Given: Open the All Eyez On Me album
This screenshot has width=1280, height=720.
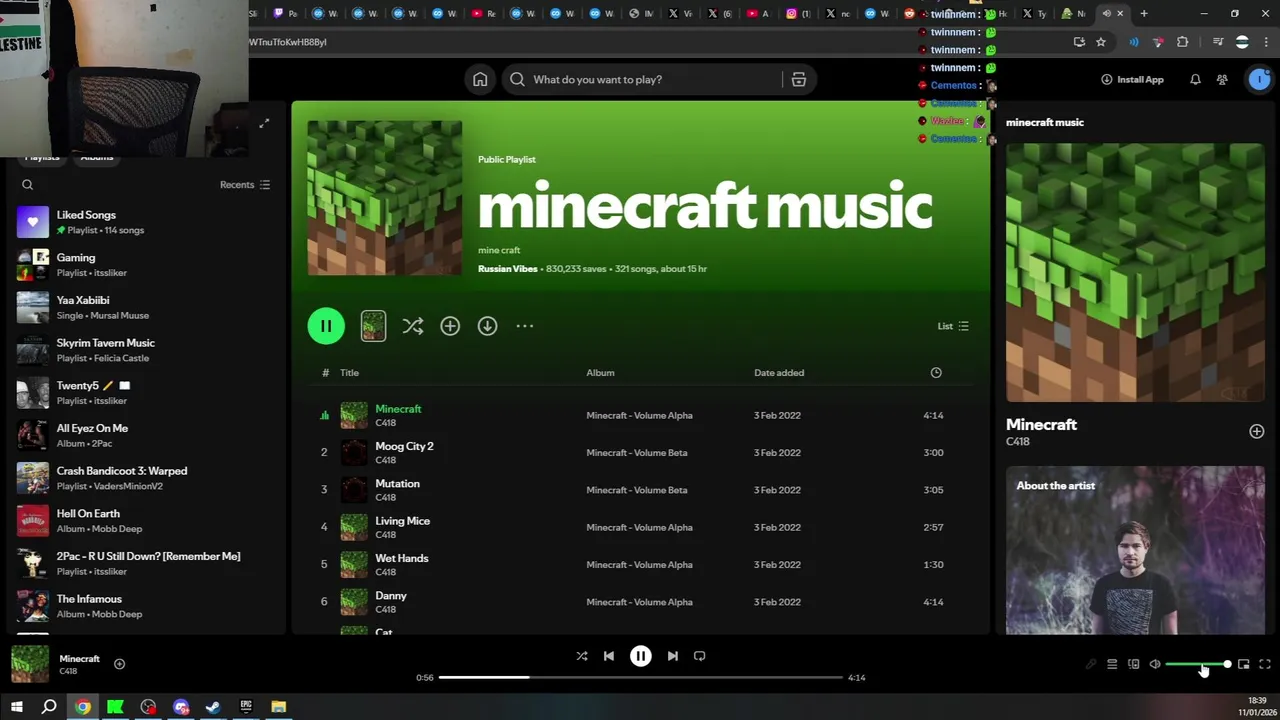Looking at the screenshot, I should coord(145,435).
